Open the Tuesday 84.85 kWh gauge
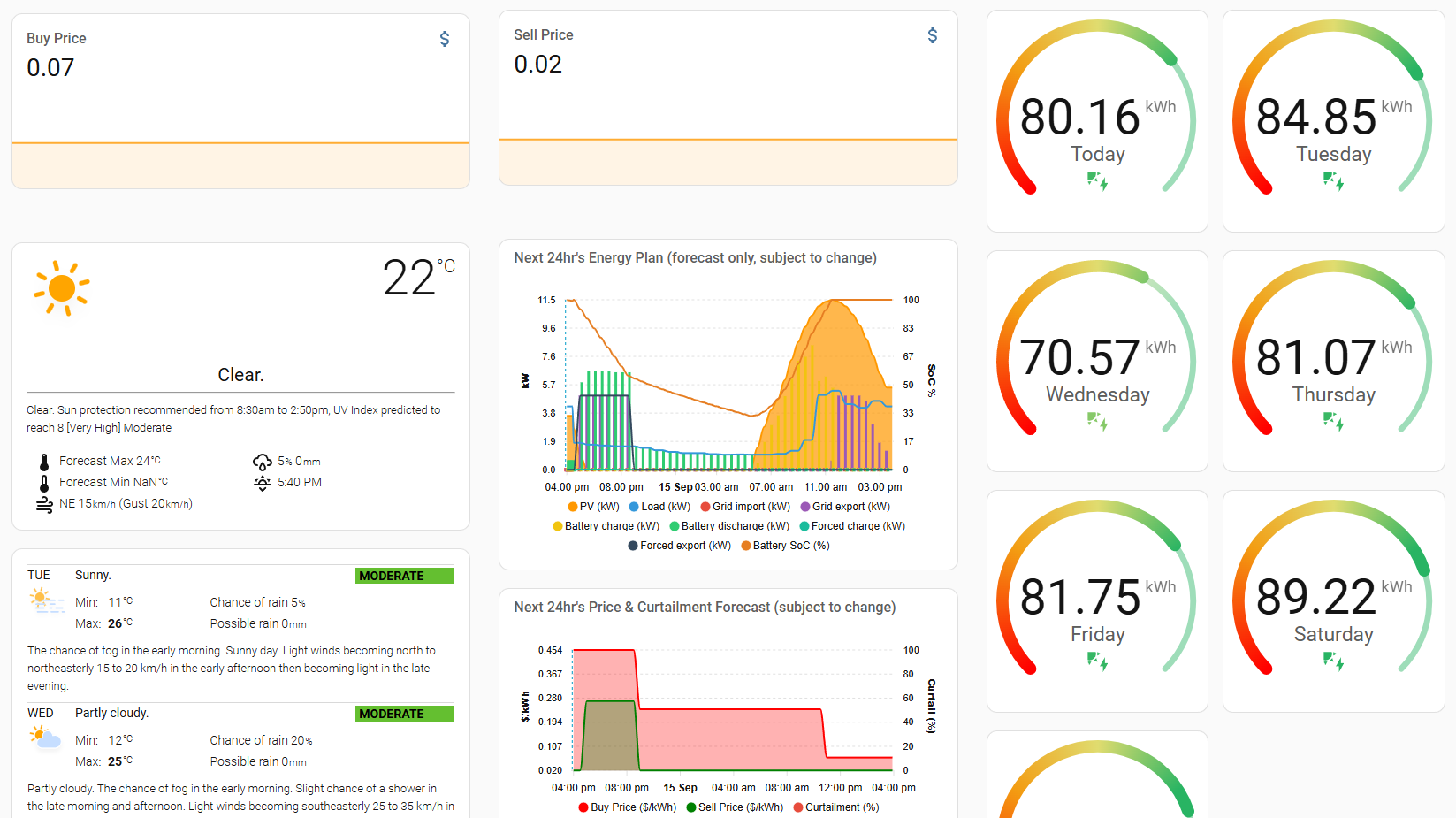This screenshot has width=1456, height=818. [1333, 121]
